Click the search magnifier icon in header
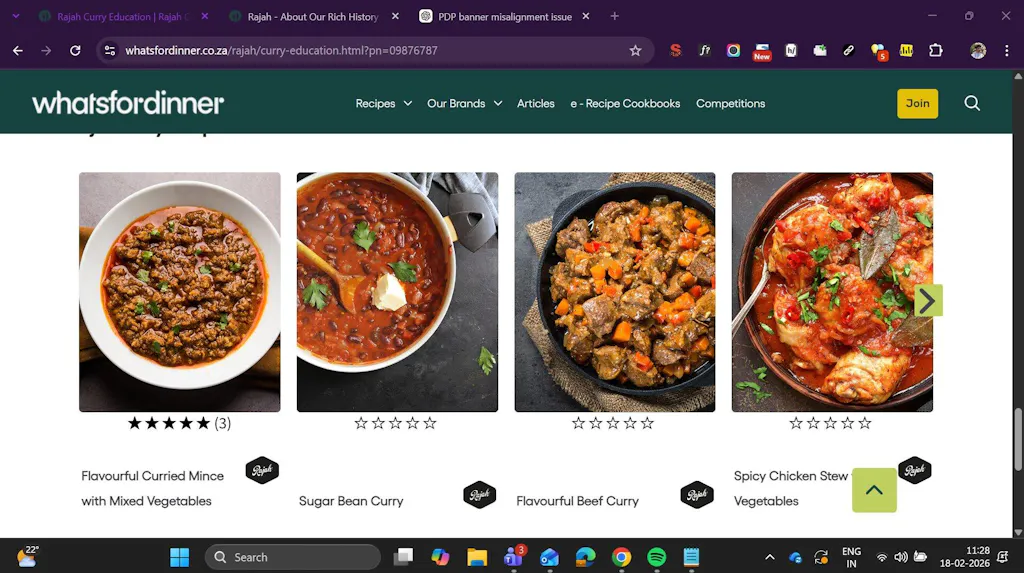 [971, 103]
